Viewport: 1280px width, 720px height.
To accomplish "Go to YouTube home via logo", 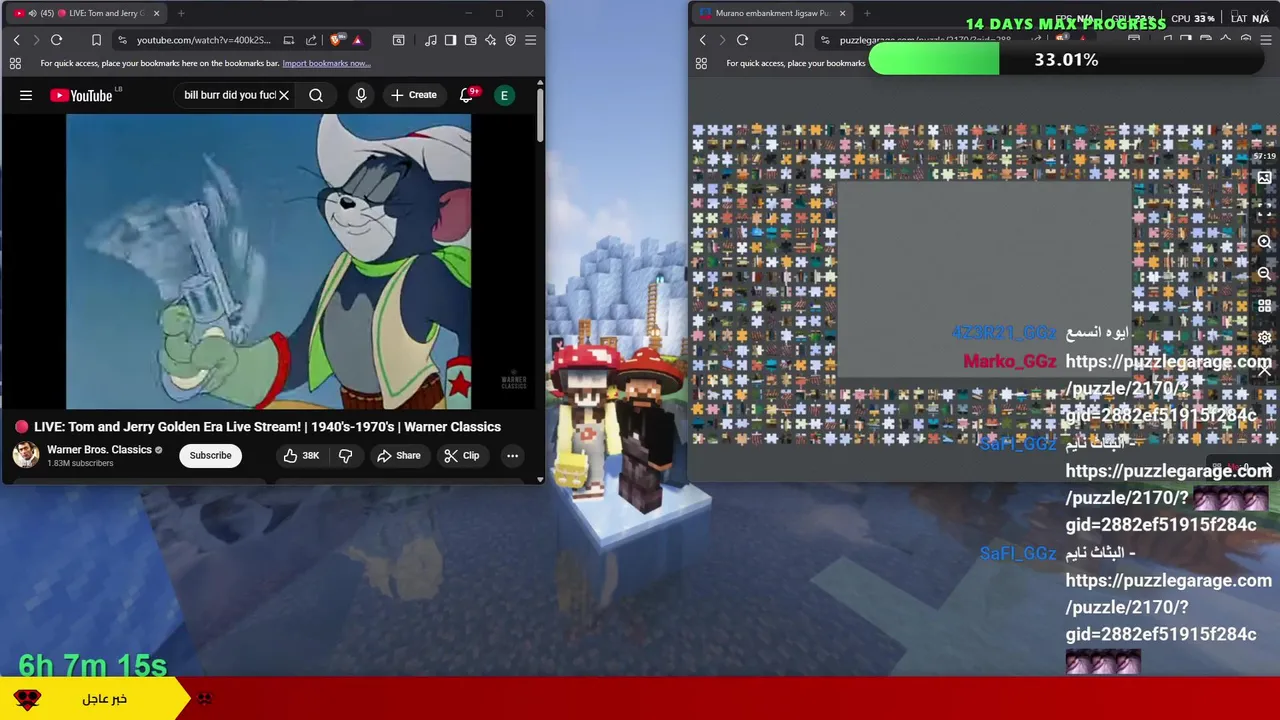I will click(82, 95).
